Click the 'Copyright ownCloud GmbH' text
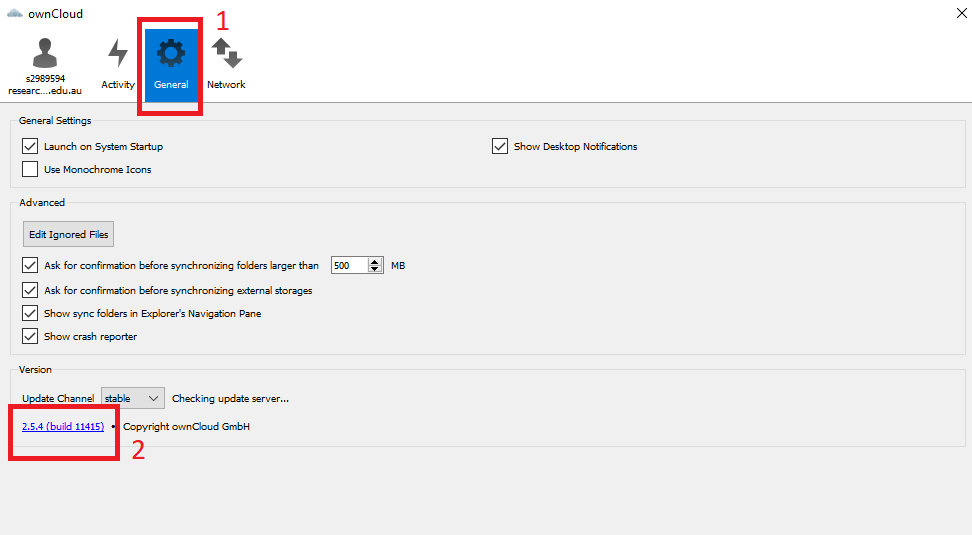 pos(187,427)
